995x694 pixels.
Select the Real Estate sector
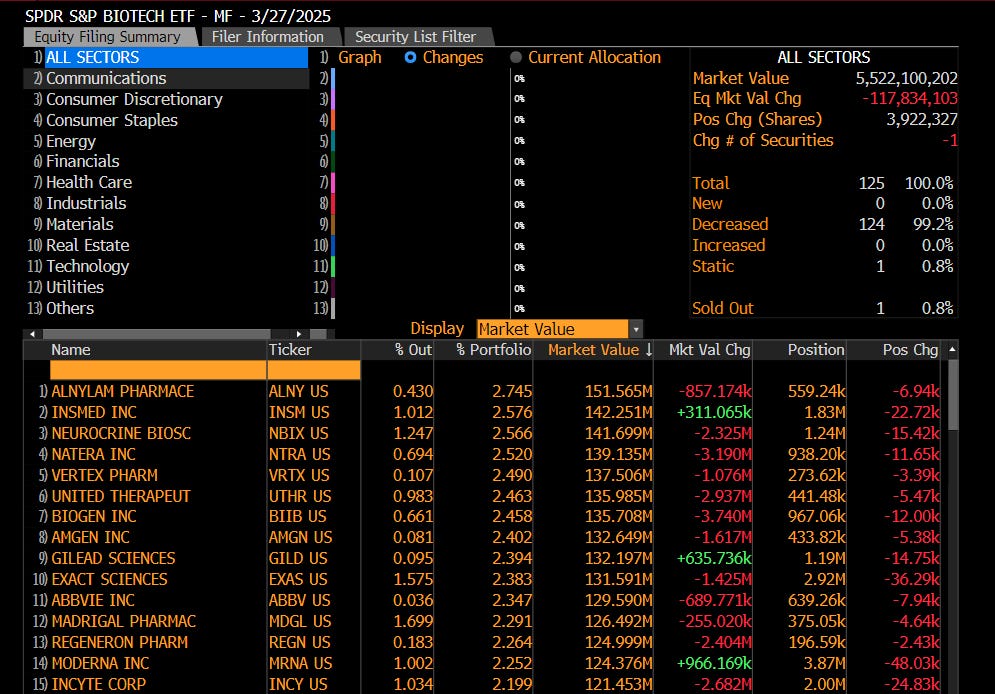(x=166, y=245)
